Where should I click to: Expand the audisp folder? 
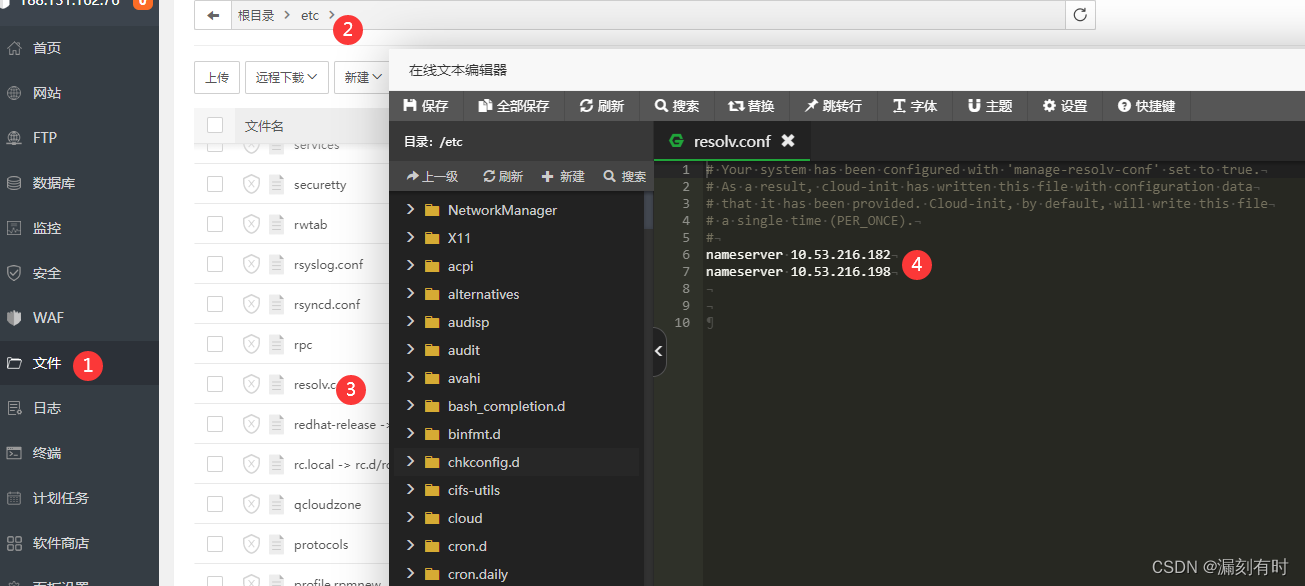click(410, 322)
